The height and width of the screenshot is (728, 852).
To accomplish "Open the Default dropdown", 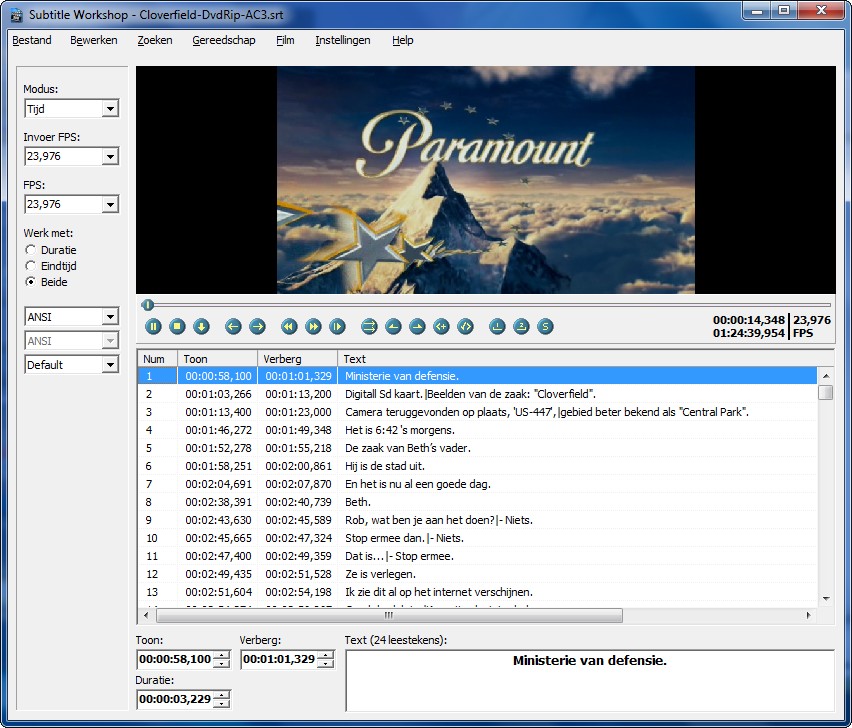I will (x=110, y=365).
